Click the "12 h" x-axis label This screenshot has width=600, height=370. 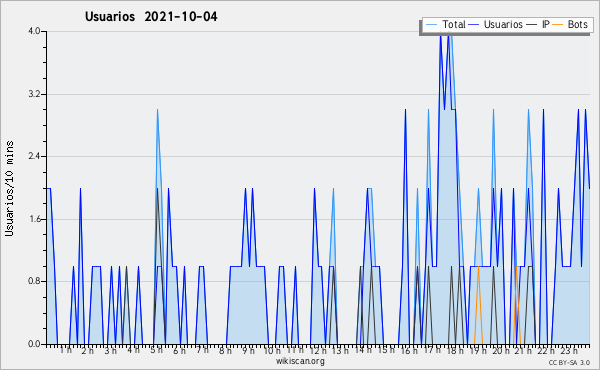coord(318,351)
